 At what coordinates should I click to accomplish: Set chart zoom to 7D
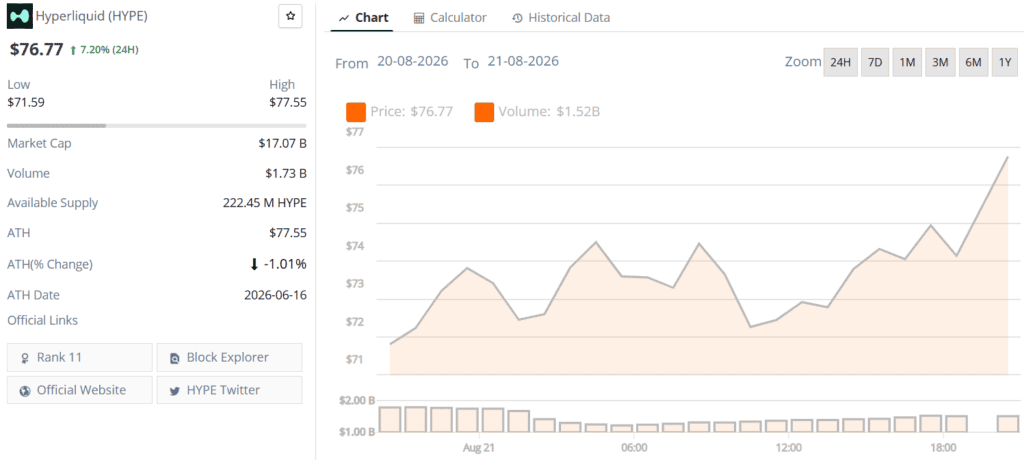[875, 63]
